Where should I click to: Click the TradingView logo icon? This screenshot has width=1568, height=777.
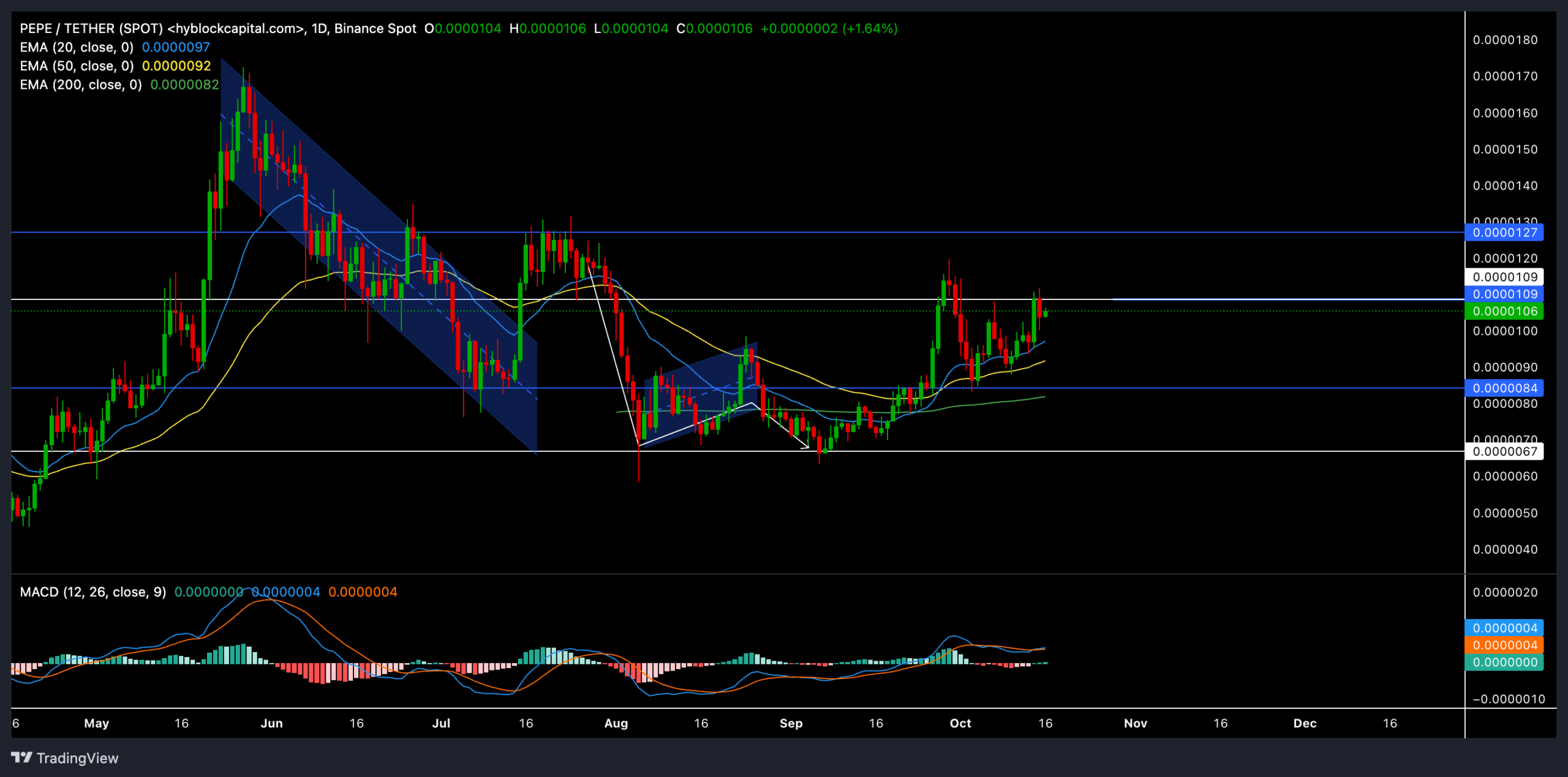(x=21, y=758)
